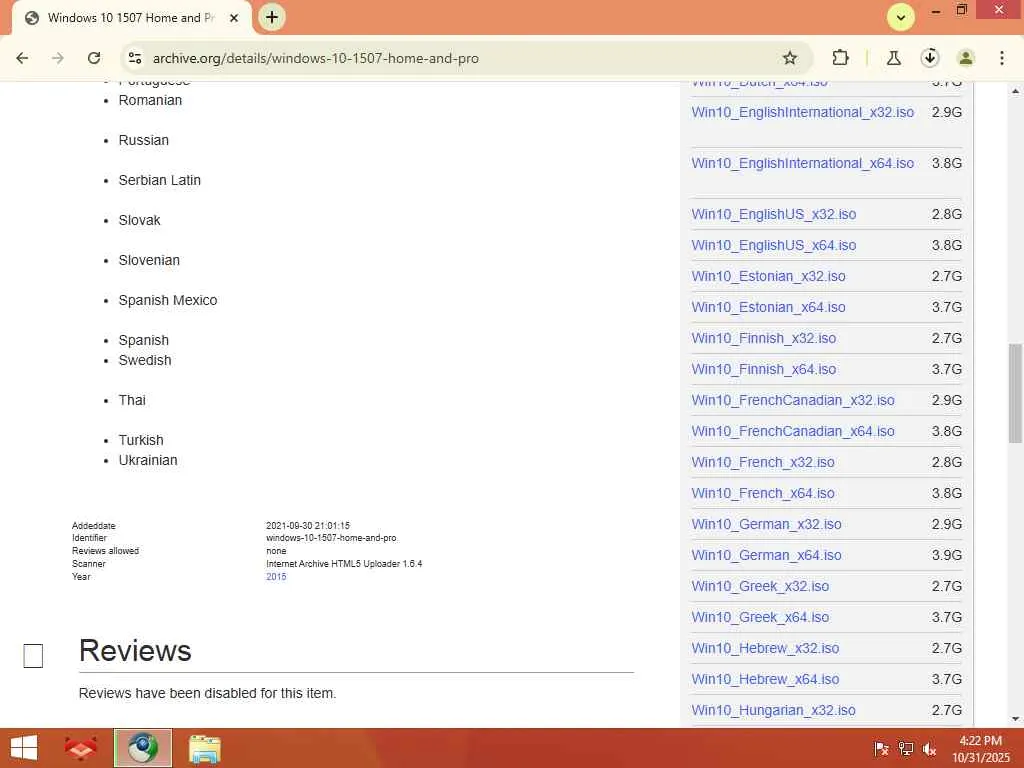View site information icon in address bar
Image resolution: width=1024 pixels, height=768 pixels.
pos(135,58)
